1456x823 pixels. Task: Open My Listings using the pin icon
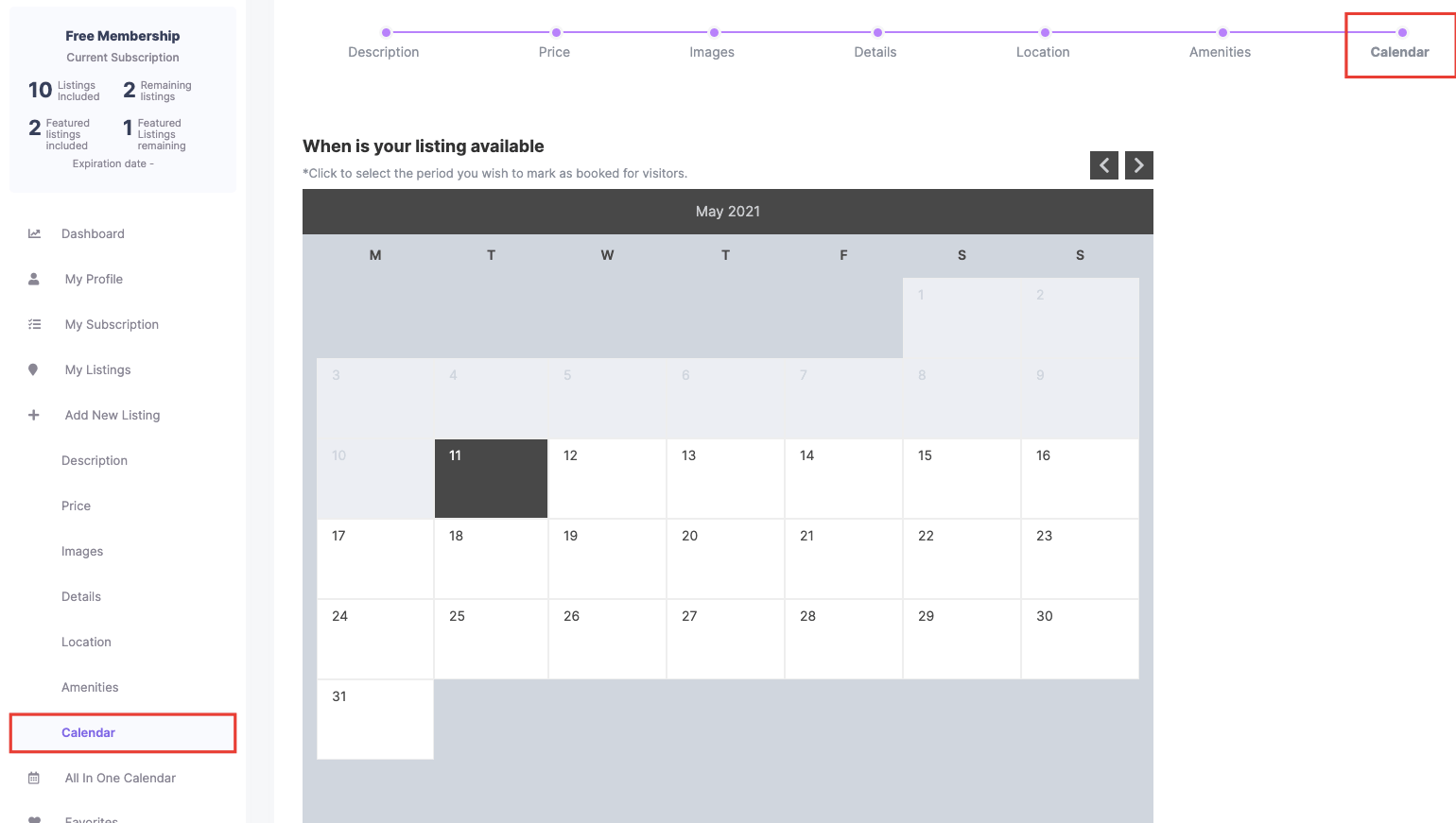pos(34,369)
